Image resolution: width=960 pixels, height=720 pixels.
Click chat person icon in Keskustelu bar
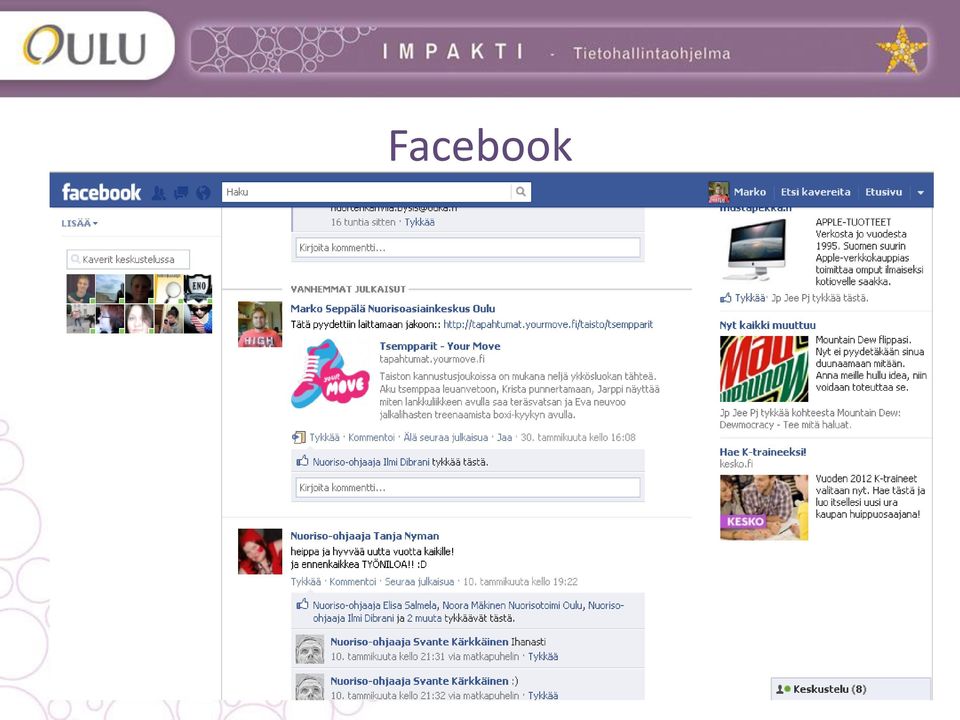[783, 689]
